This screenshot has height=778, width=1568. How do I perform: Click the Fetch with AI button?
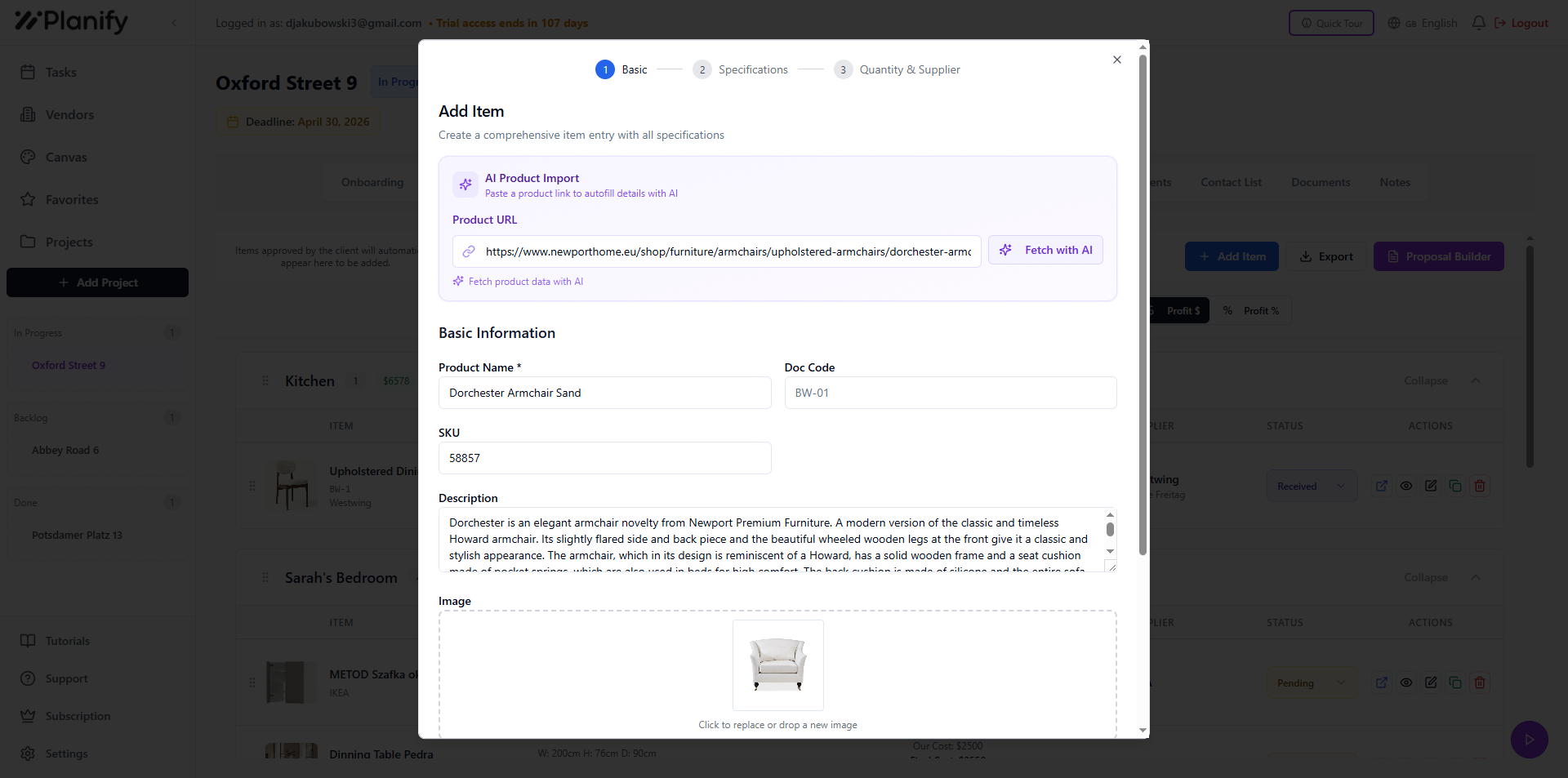(x=1045, y=250)
